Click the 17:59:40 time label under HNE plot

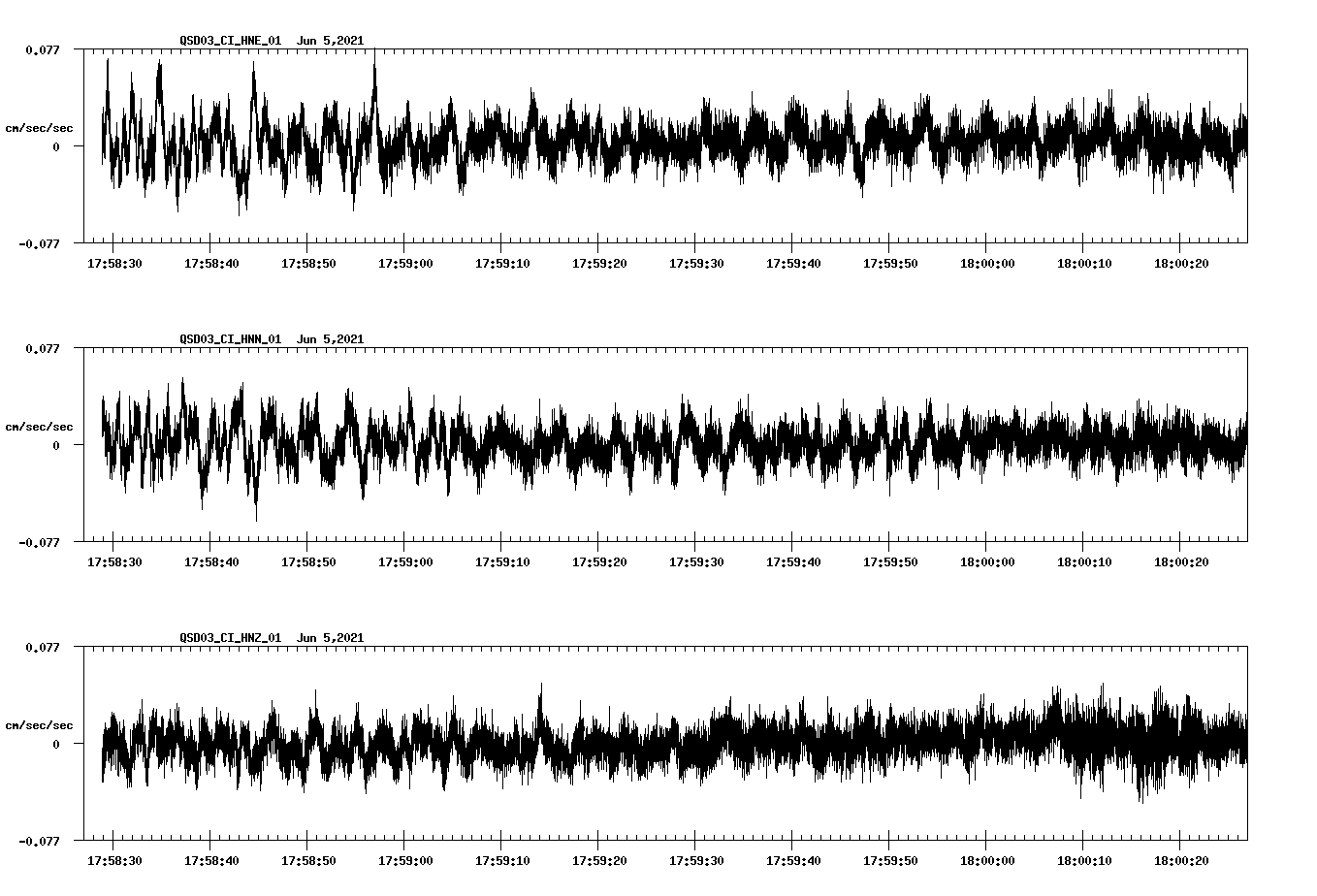793,264
